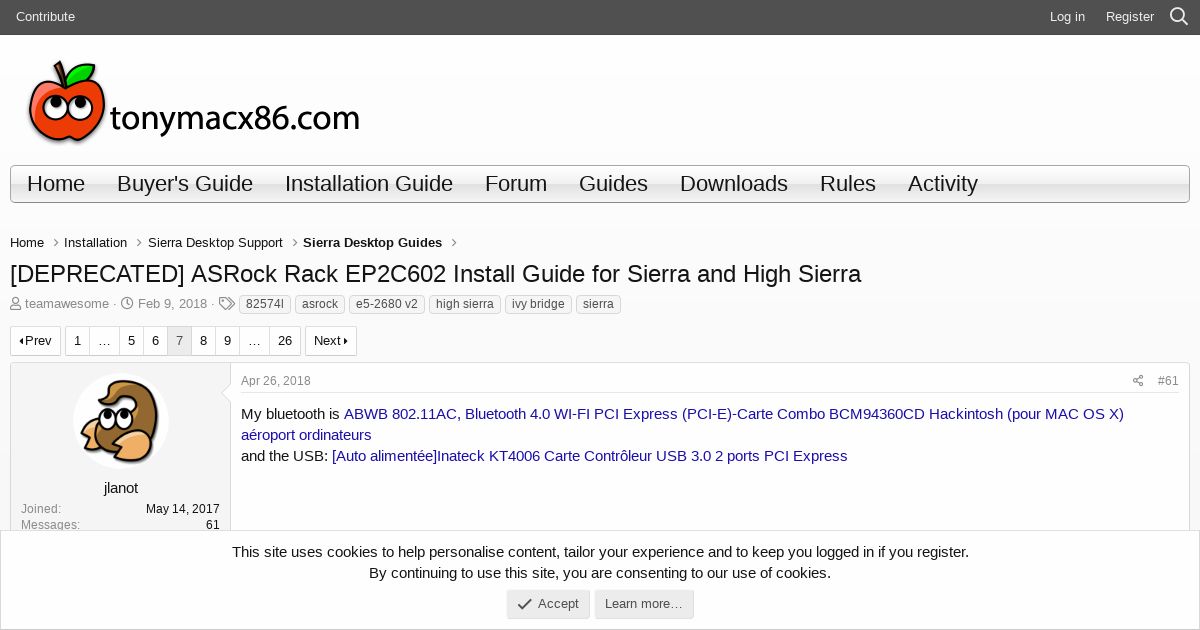Go to page 8
Viewport: 1200px width, 630px height.
[203, 341]
